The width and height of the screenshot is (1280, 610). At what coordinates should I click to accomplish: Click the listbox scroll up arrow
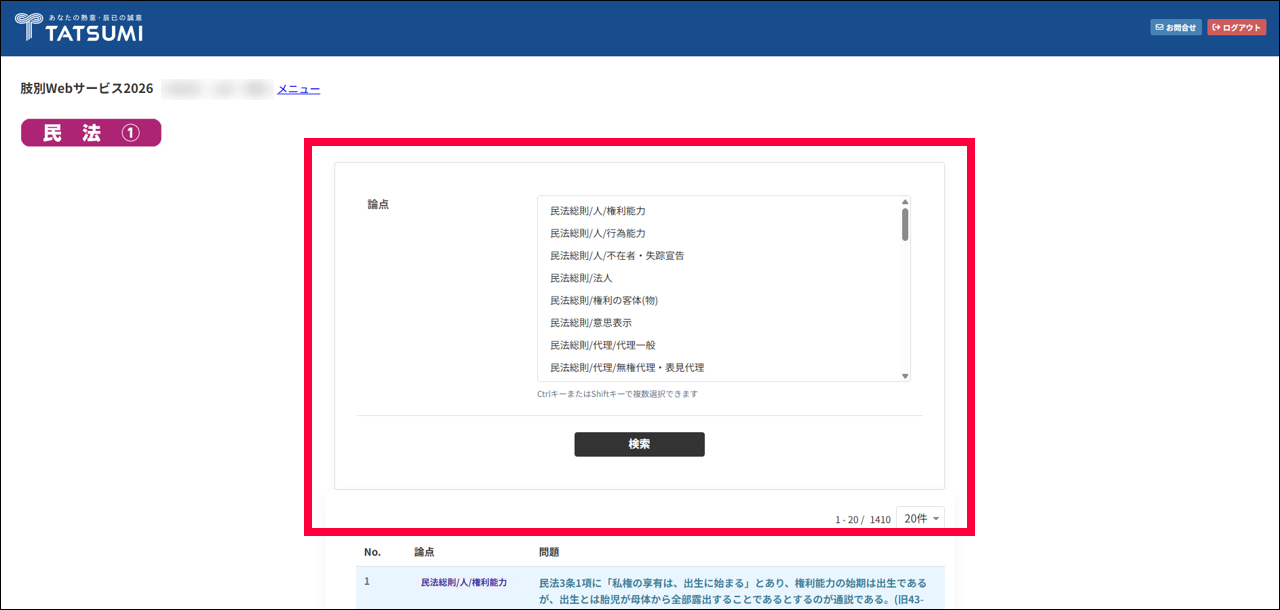tap(905, 201)
